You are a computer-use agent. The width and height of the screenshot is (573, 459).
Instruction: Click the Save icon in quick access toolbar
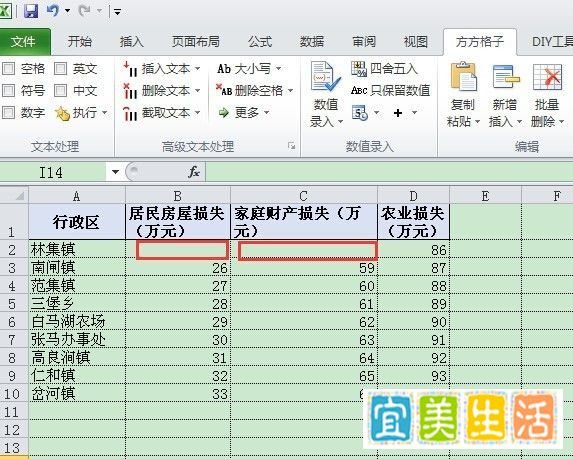[x=31, y=11]
